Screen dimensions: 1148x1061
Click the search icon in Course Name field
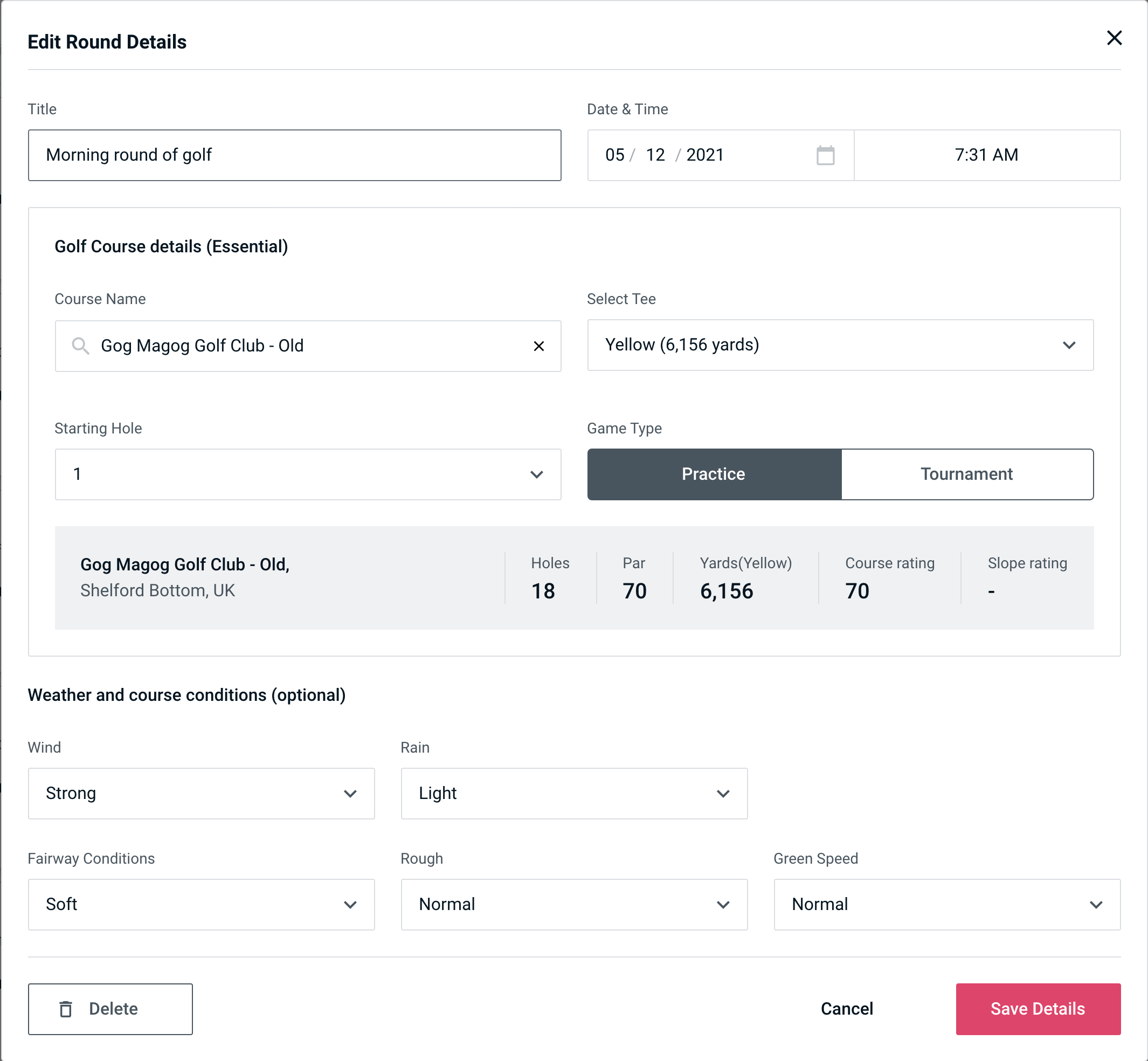(81, 345)
